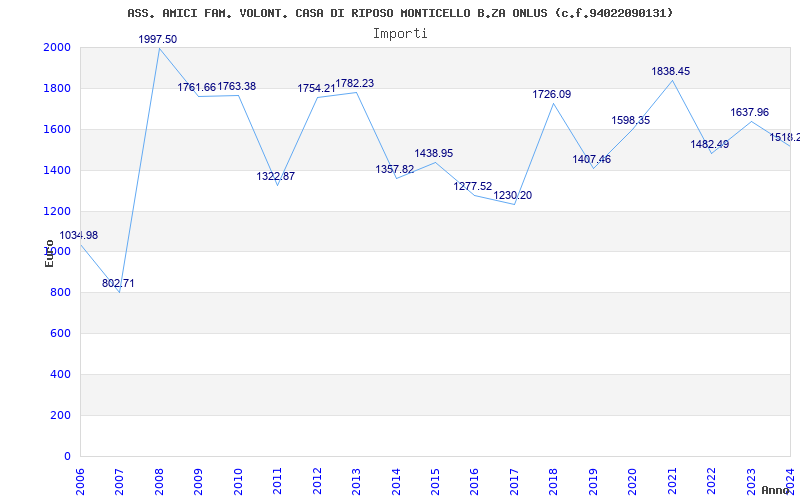The width and height of the screenshot is (800, 500).
Task: Select year 2012 on the x-axis
Action: [x=317, y=479]
